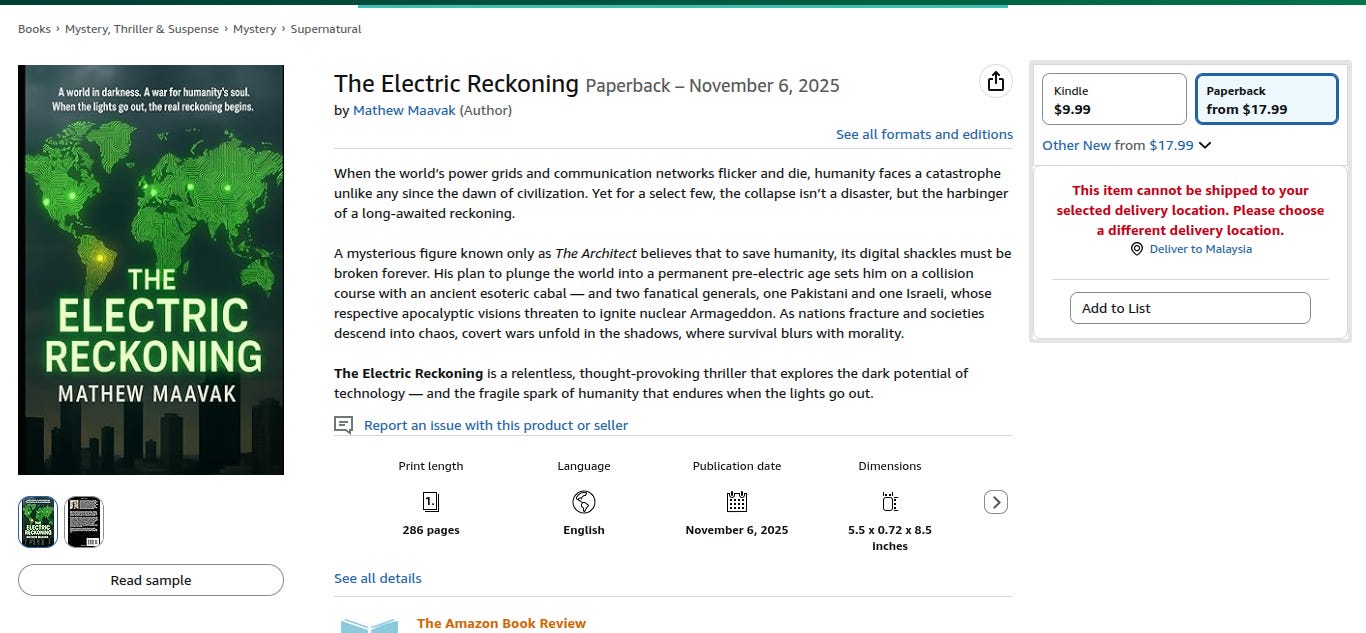Viewport: 1366px width, 633px height.
Task: Click the report issue speech-bubble icon
Action: tap(343, 425)
